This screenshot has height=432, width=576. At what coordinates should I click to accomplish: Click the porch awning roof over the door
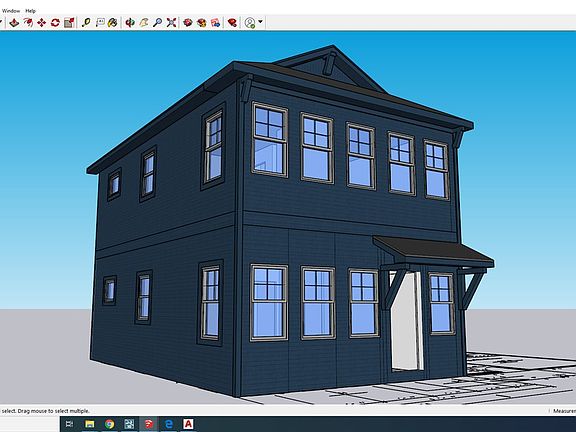pyautogui.click(x=433, y=251)
